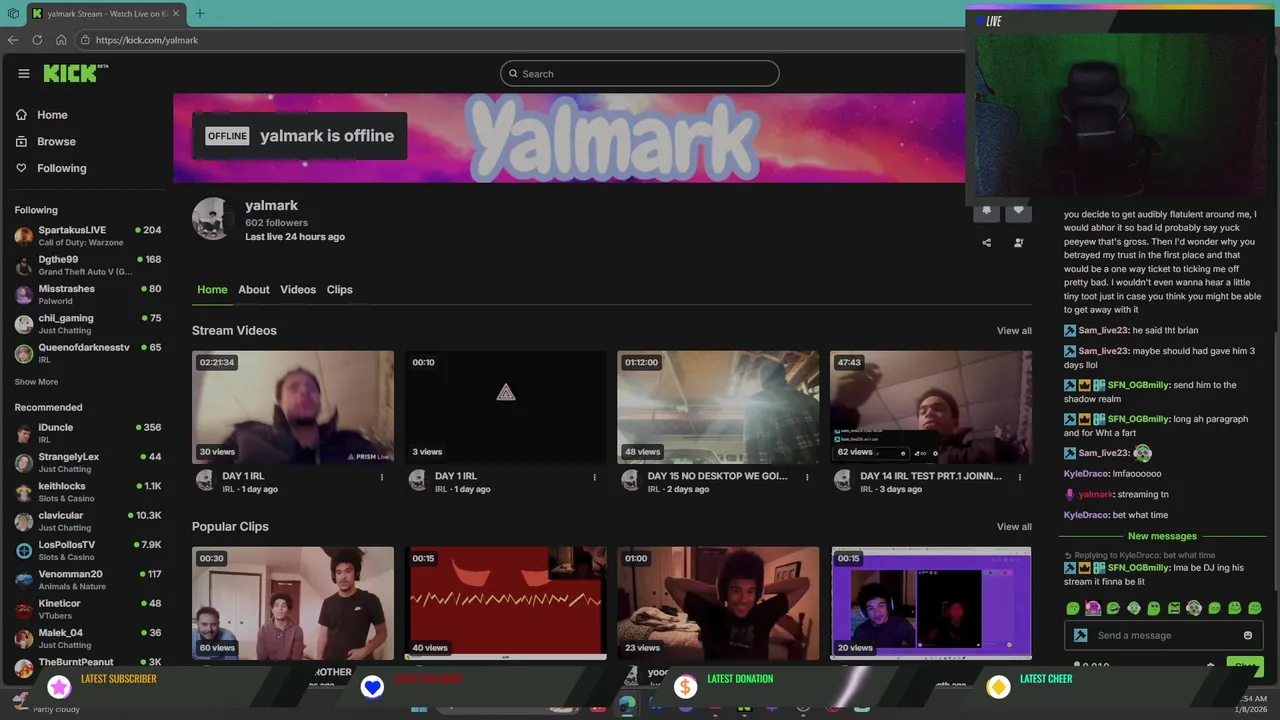Open recommended channel StrangelyLex
The image size is (1280, 720).
click(88, 462)
